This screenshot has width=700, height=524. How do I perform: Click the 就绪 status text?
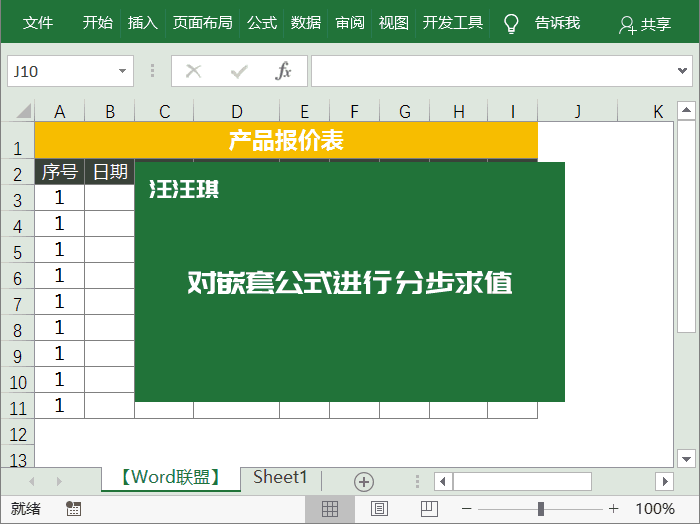coord(25,508)
